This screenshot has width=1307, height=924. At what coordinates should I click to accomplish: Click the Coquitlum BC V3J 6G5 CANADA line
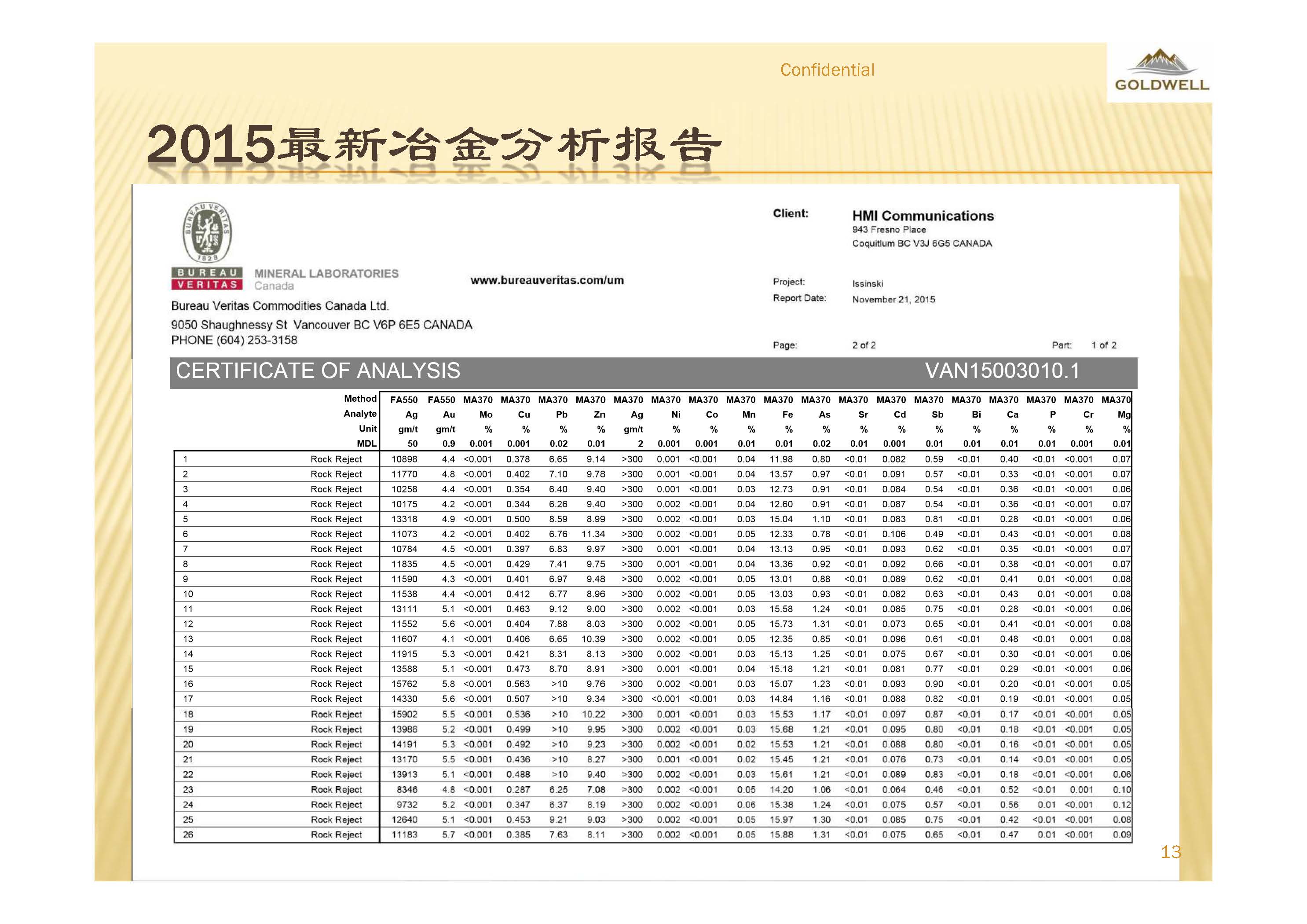(x=922, y=244)
